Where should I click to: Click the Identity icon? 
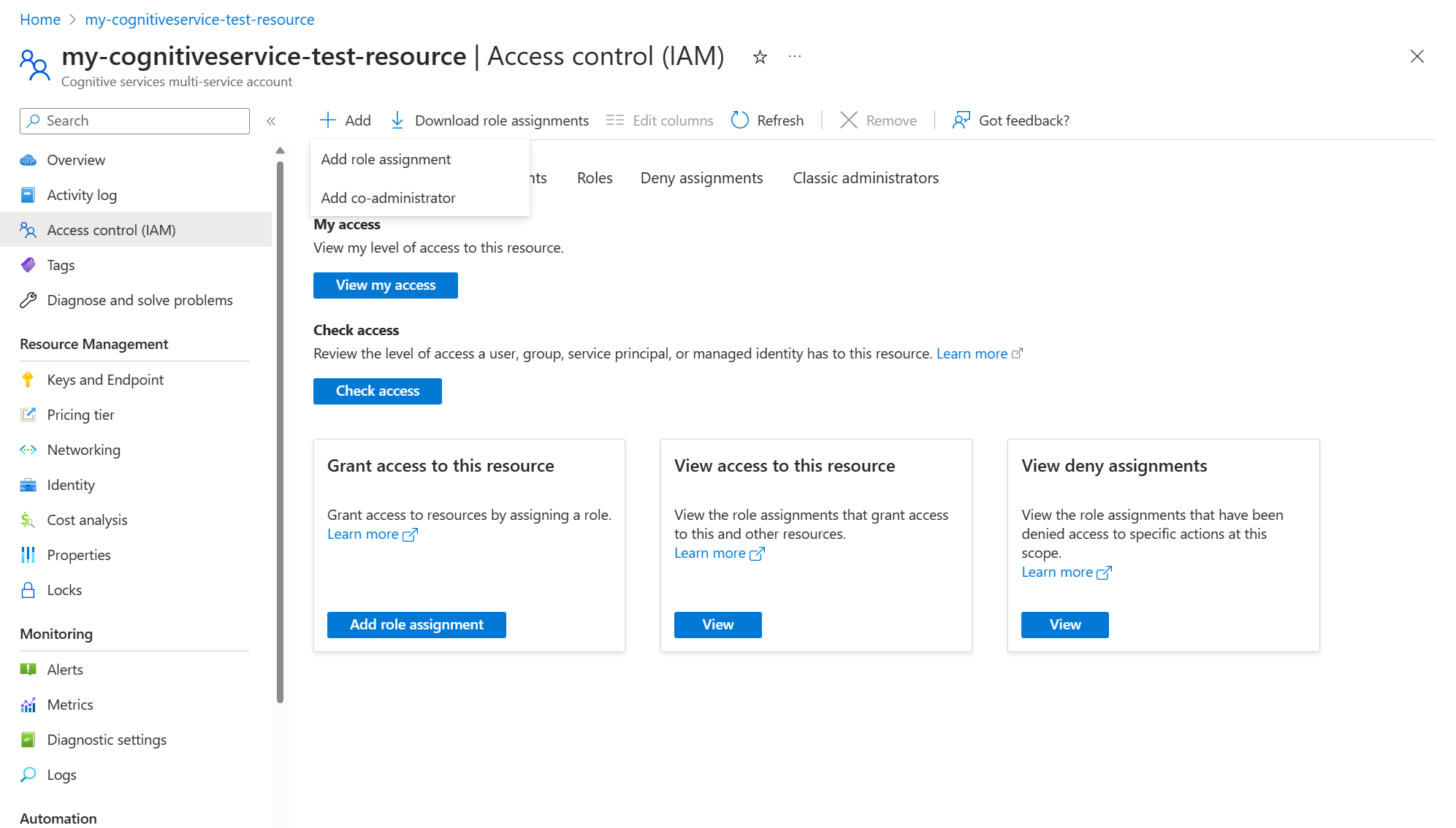coord(28,485)
